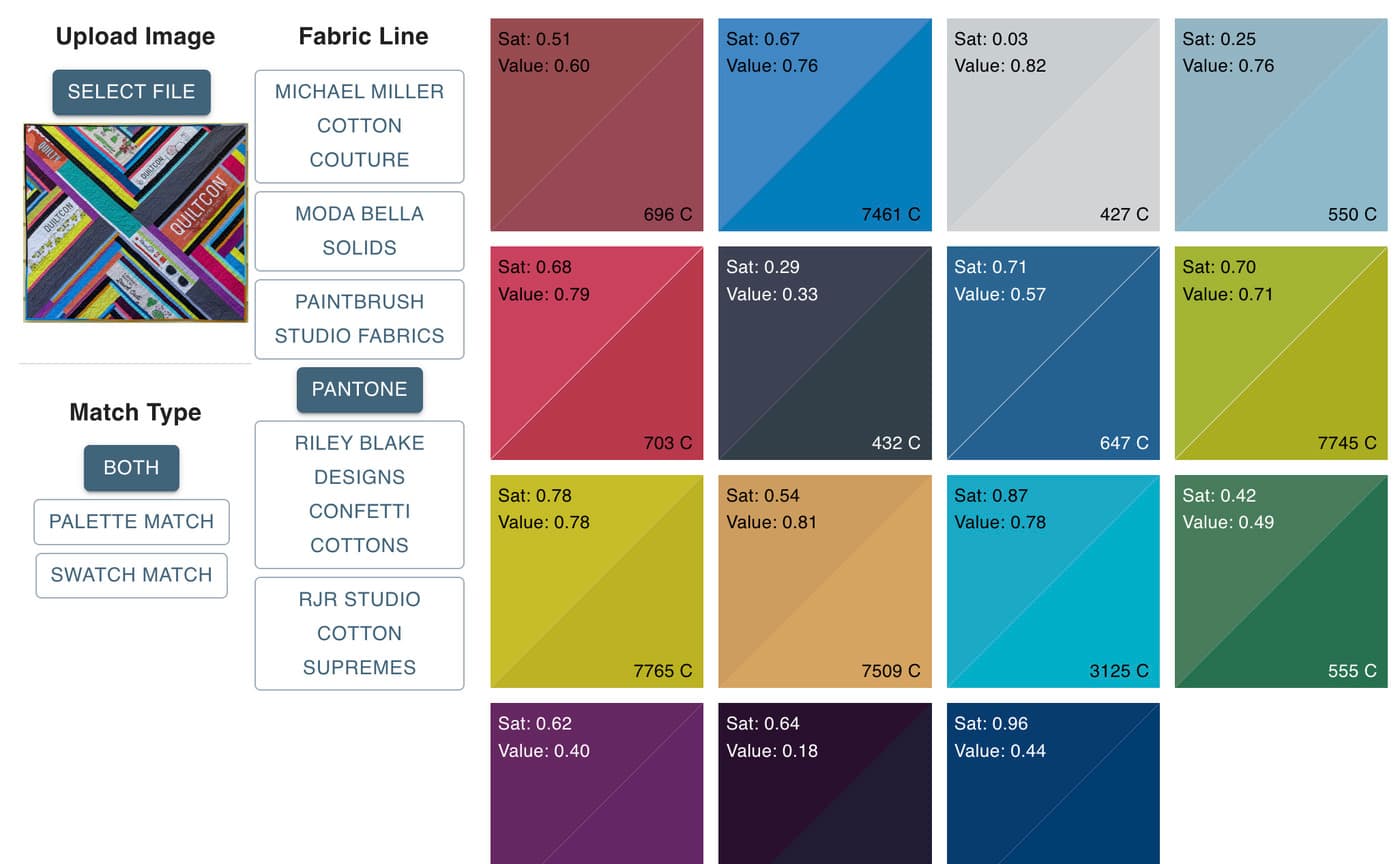
Task: Select Moda Bella Solids fabric line
Action: point(359,231)
